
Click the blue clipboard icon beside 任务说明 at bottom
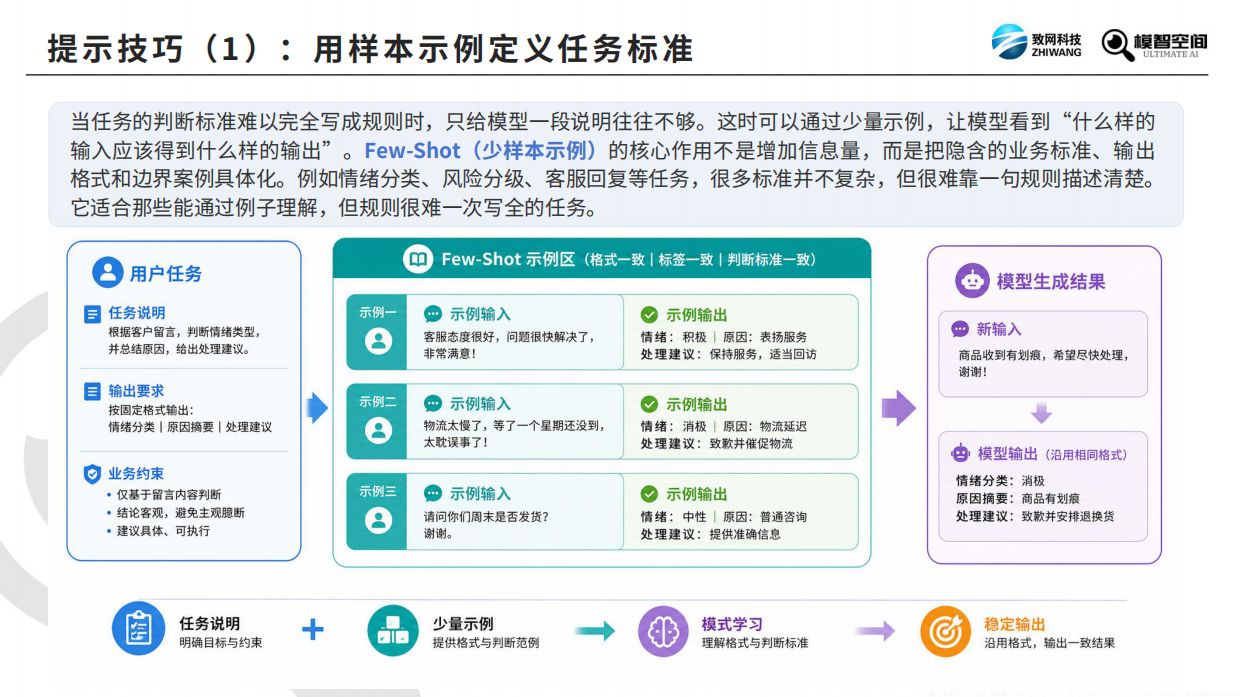click(138, 630)
